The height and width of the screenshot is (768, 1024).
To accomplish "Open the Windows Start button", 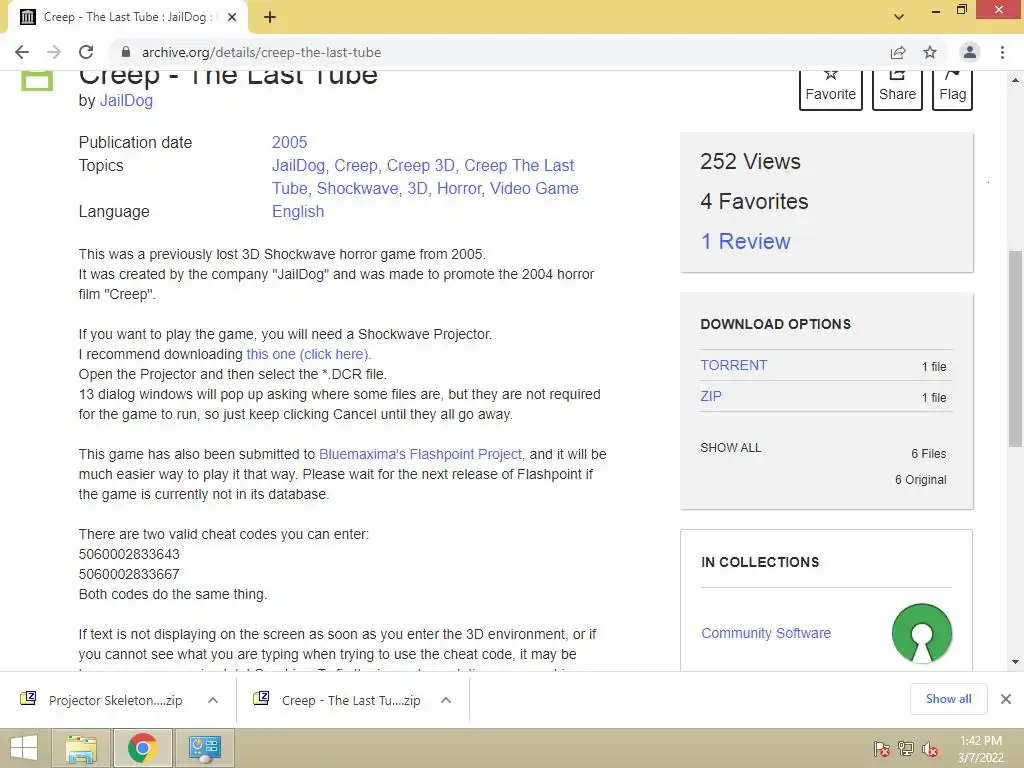I will tap(24, 748).
